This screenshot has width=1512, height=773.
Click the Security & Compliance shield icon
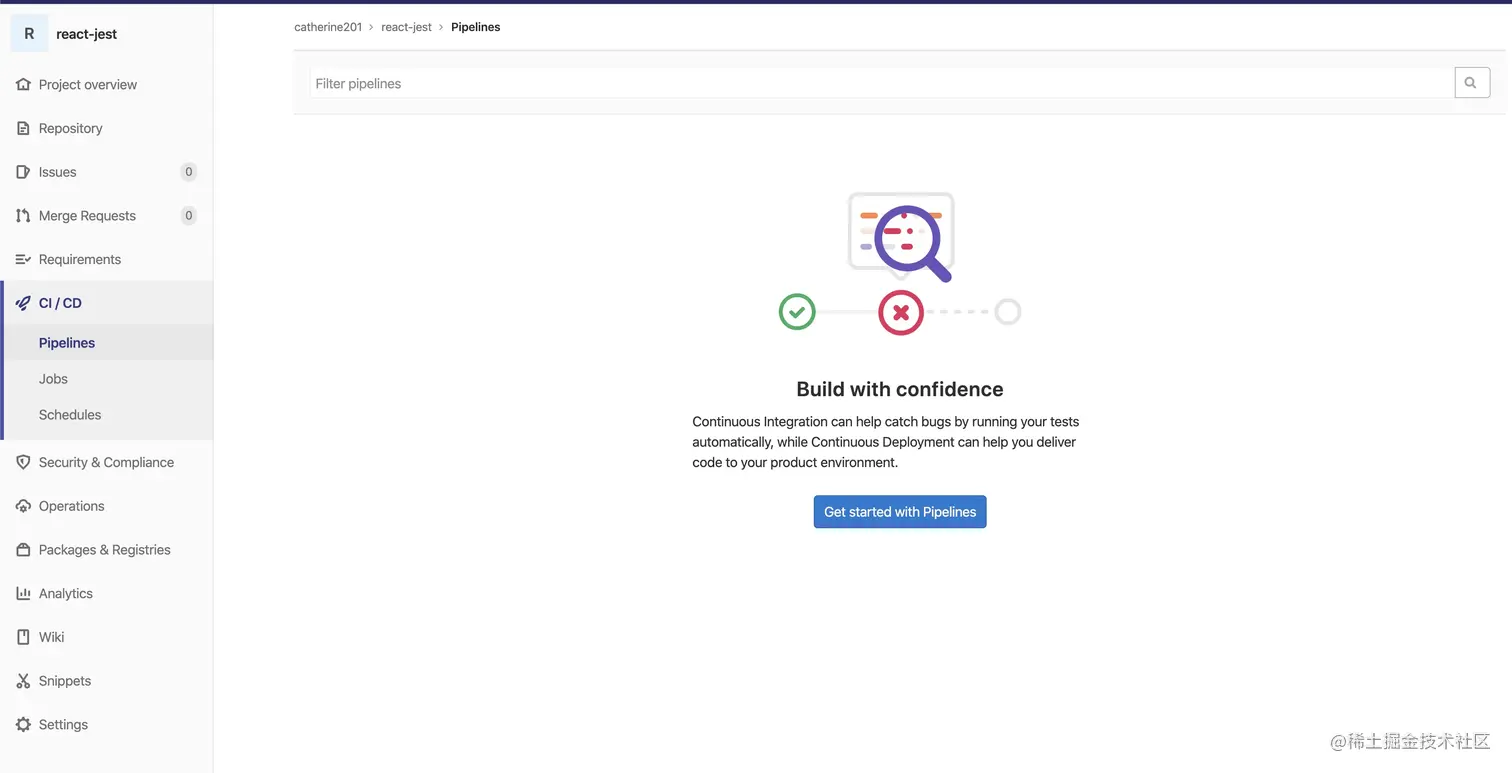point(23,462)
